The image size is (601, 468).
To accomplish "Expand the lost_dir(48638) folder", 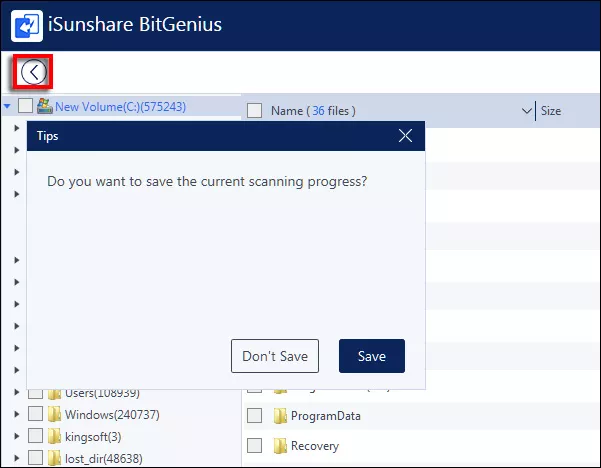I will click(16, 458).
